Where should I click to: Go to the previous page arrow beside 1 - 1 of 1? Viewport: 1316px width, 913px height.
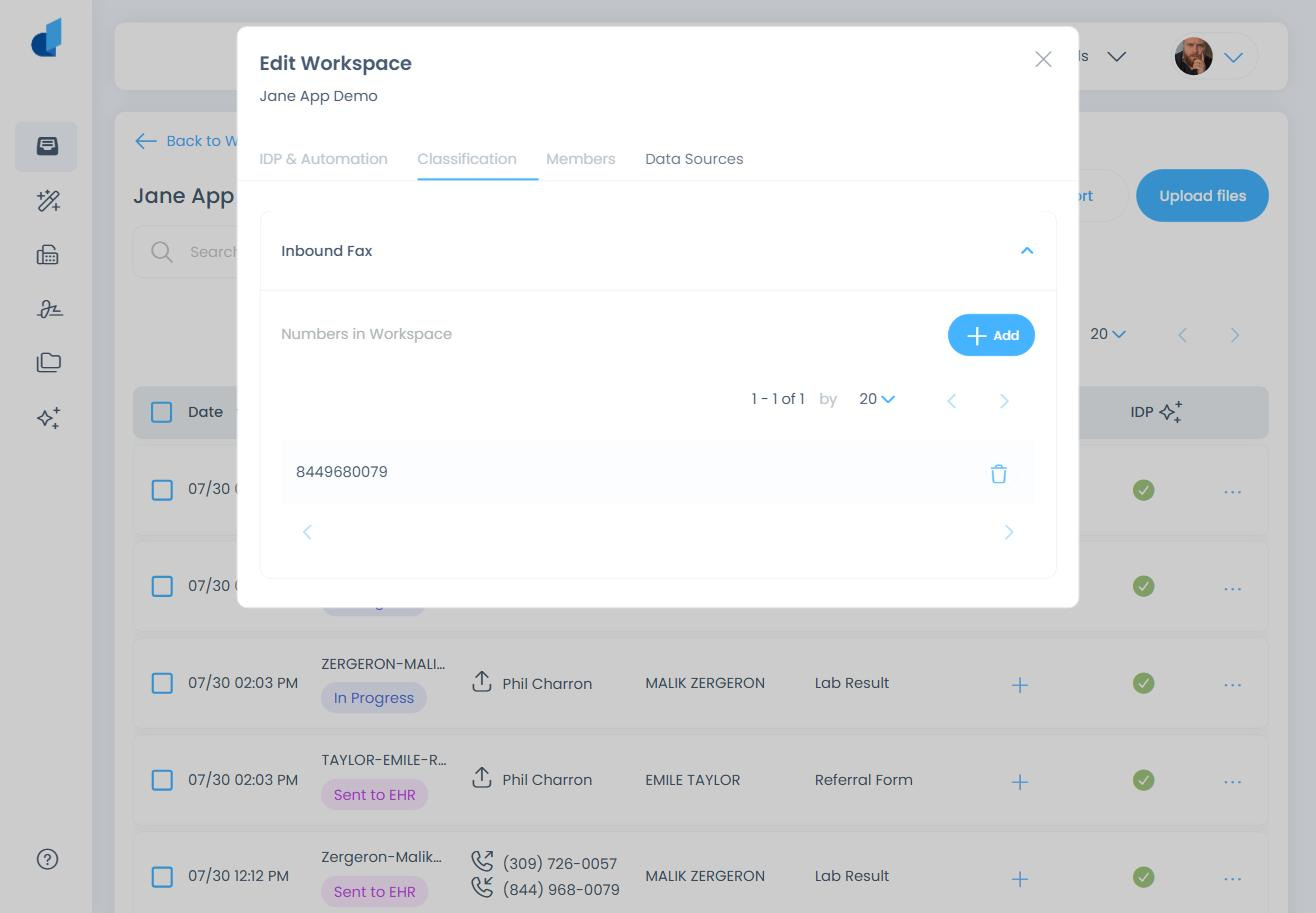click(951, 401)
